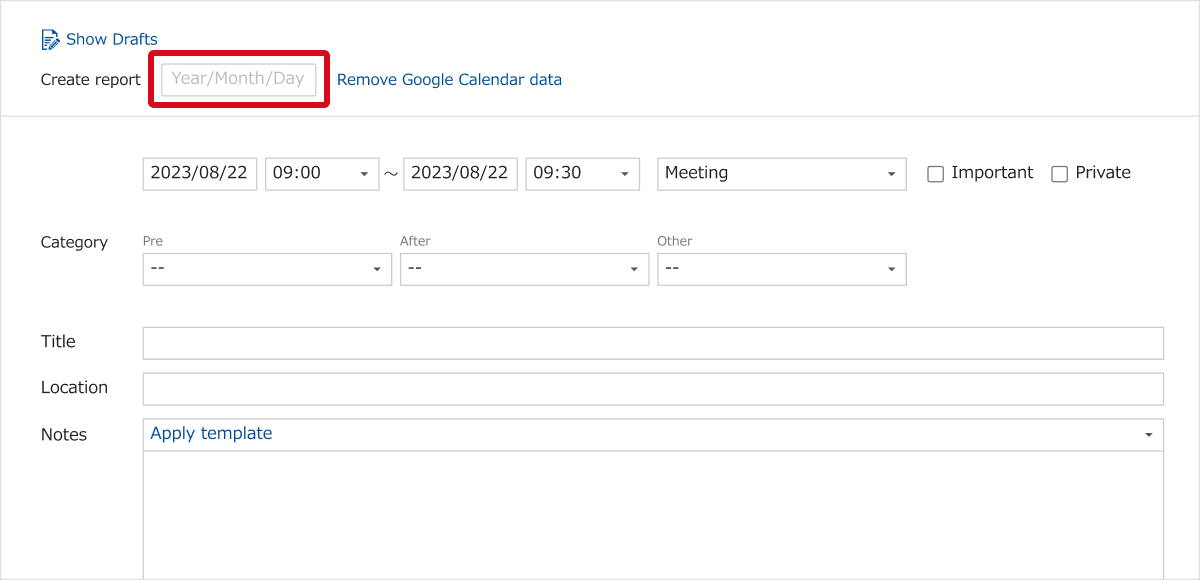The width and height of the screenshot is (1200, 580).
Task: Click the Create report date field
Action: pyautogui.click(x=239, y=79)
